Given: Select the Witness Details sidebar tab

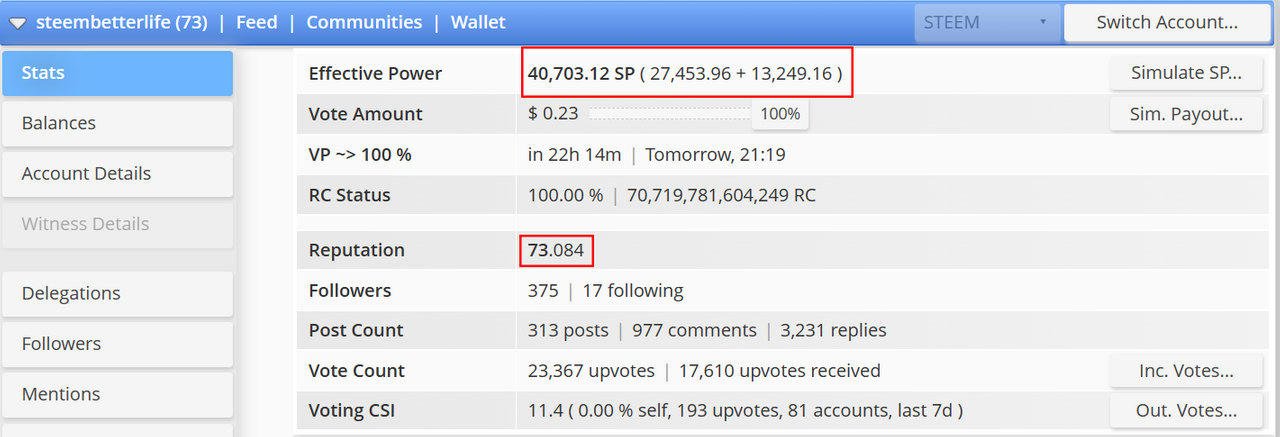Looking at the screenshot, I should 117,224.
